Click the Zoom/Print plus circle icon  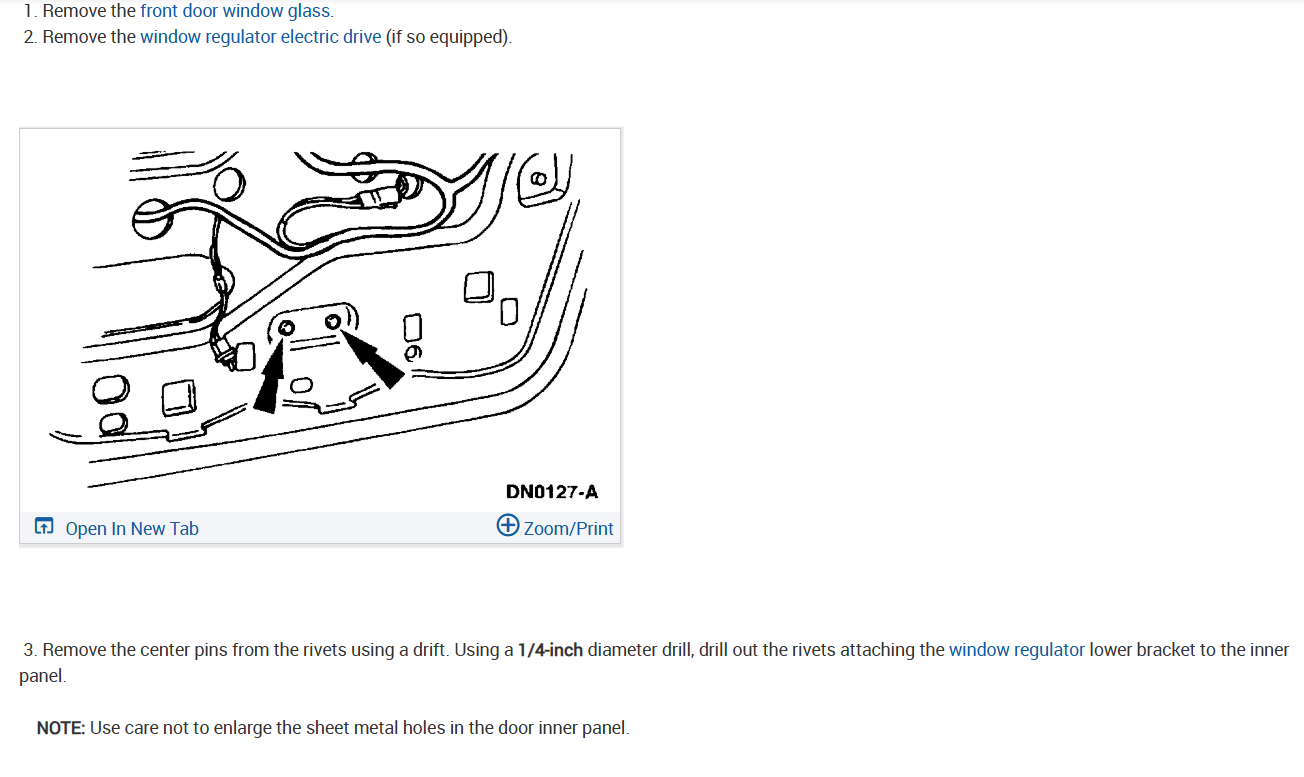[x=508, y=526]
